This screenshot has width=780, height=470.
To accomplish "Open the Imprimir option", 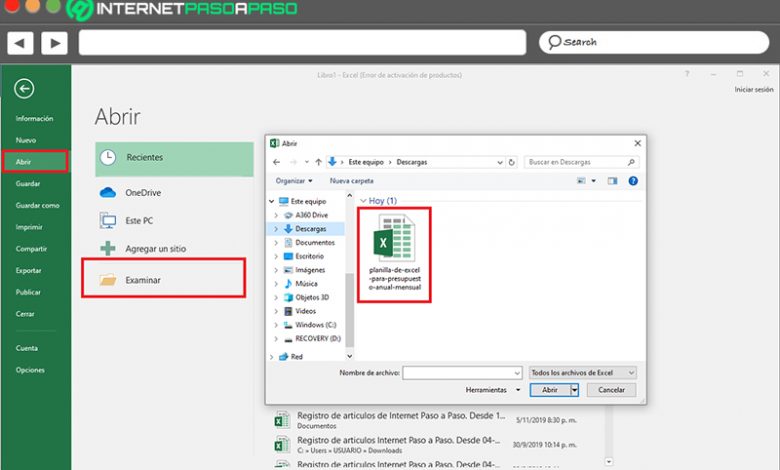I will pos(29,227).
